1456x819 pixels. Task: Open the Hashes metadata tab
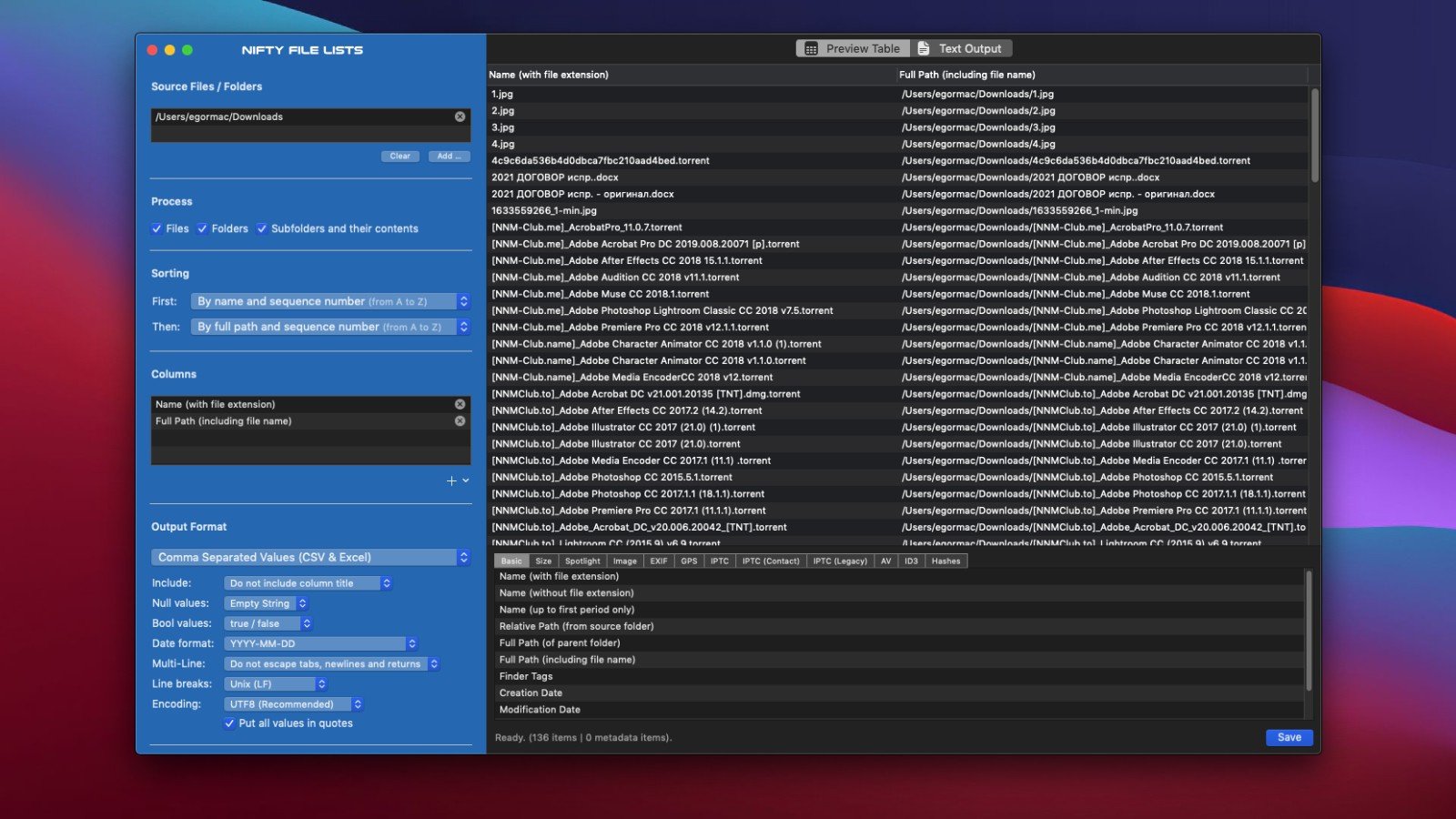pos(945,561)
